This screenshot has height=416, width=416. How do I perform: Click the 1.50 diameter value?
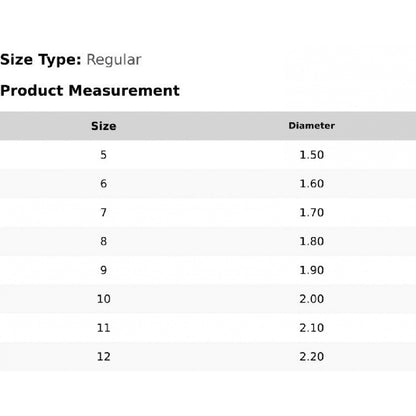coord(312,155)
